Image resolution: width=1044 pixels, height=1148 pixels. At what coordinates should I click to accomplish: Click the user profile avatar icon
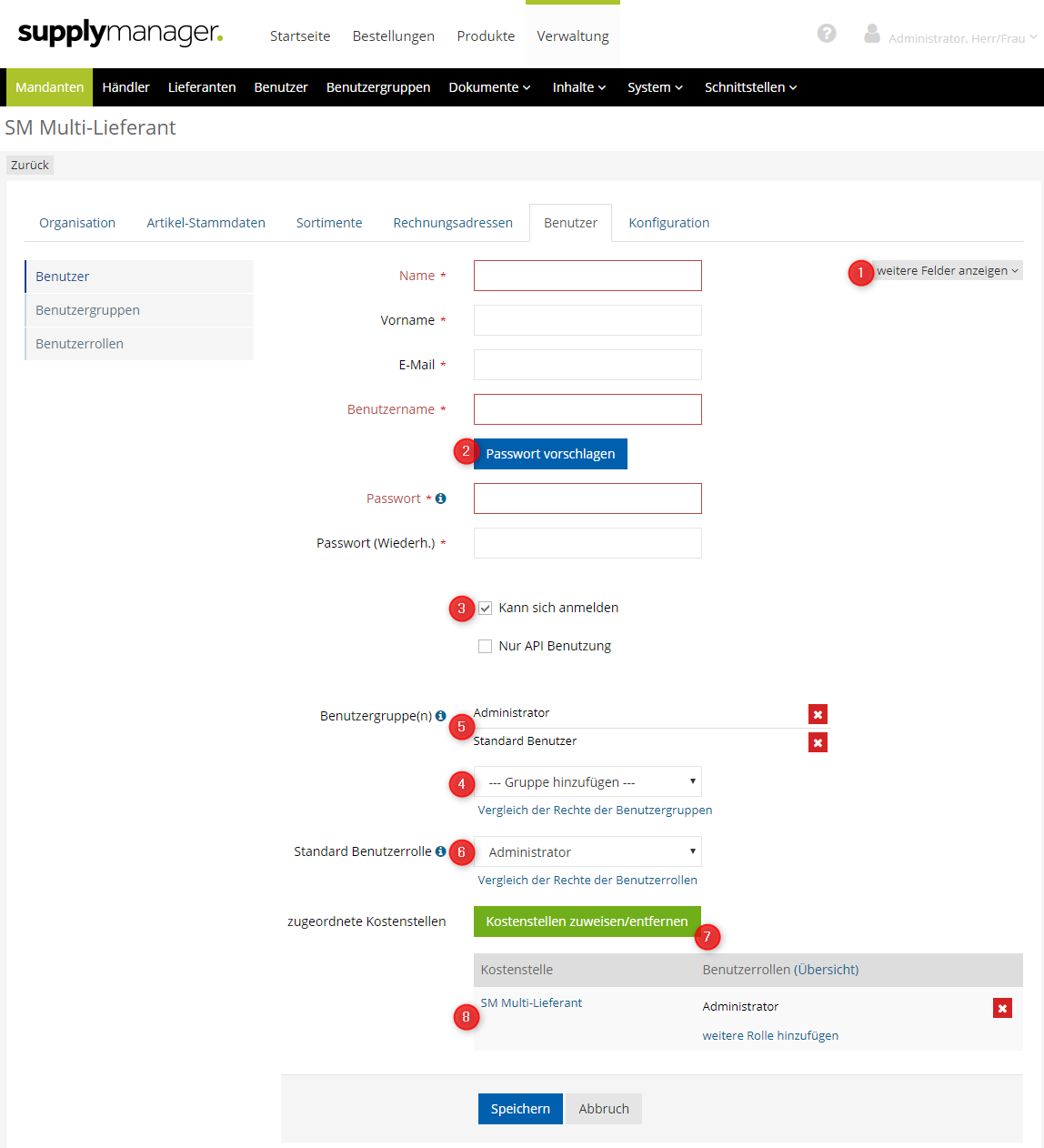click(x=871, y=34)
